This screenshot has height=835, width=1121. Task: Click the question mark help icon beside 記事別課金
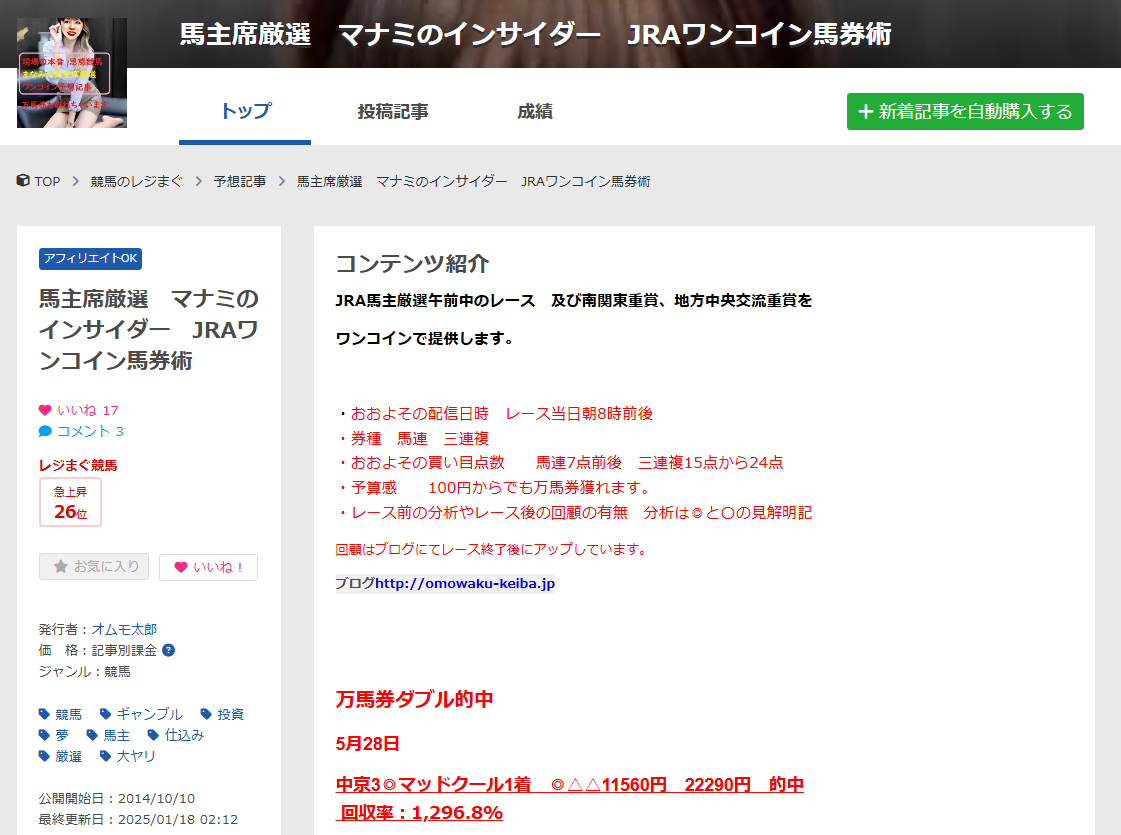point(169,651)
